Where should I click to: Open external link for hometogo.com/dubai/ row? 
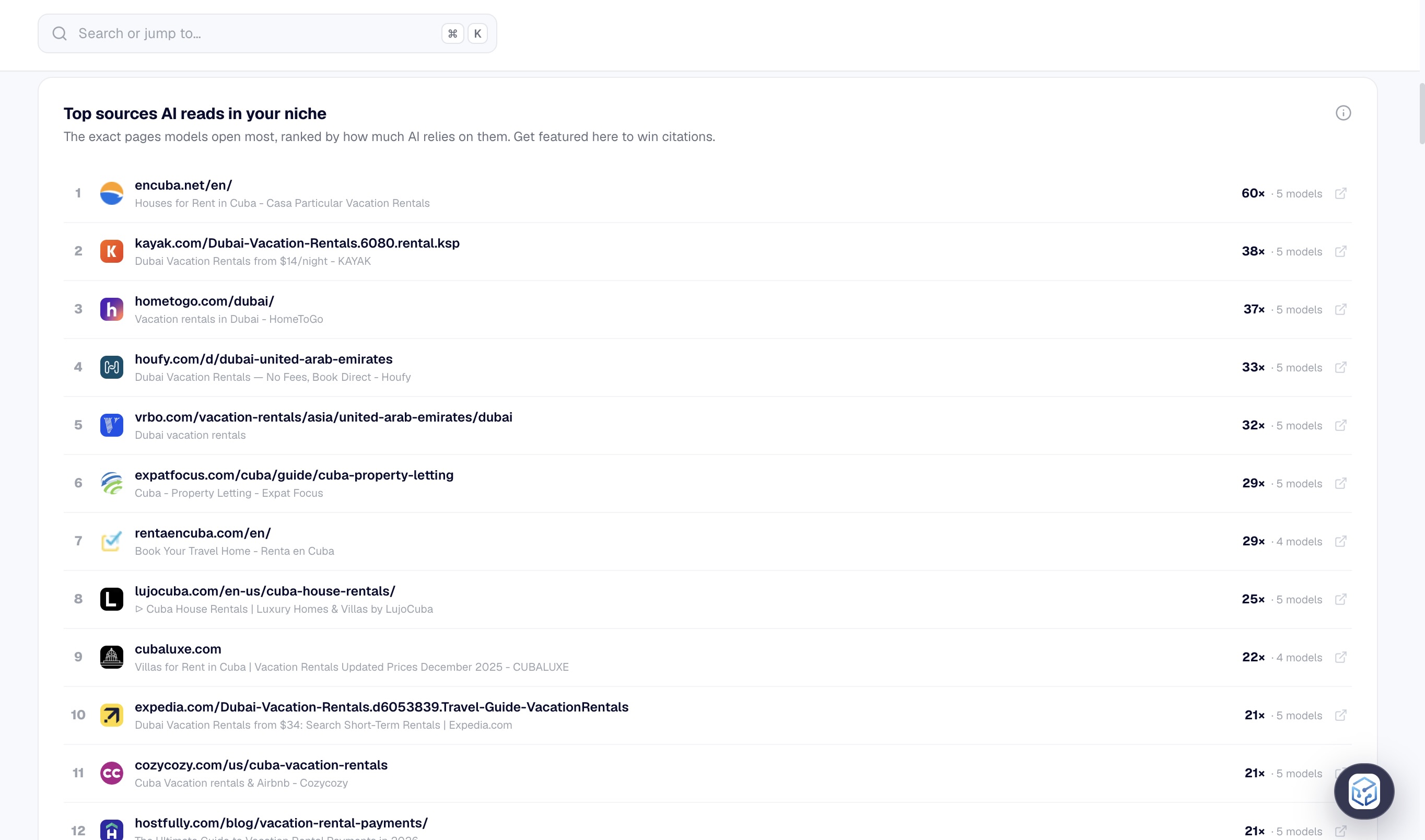pyautogui.click(x=1341, y=310)
